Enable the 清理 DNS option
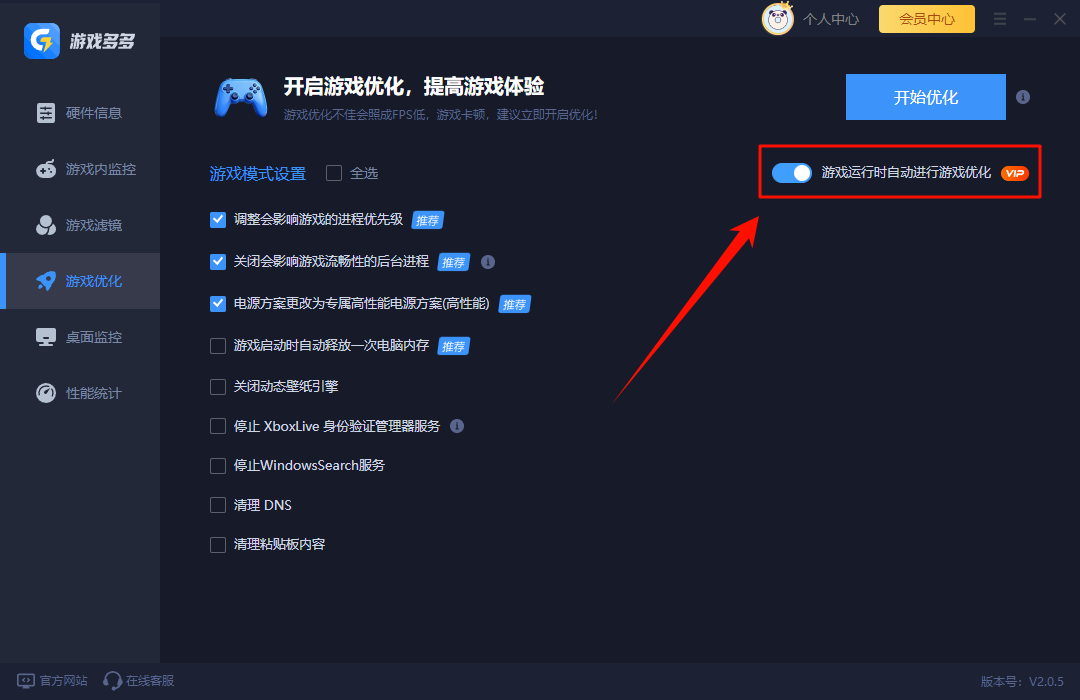The height and width of the screenshot is (700, 1080). [x=218, y=505]
